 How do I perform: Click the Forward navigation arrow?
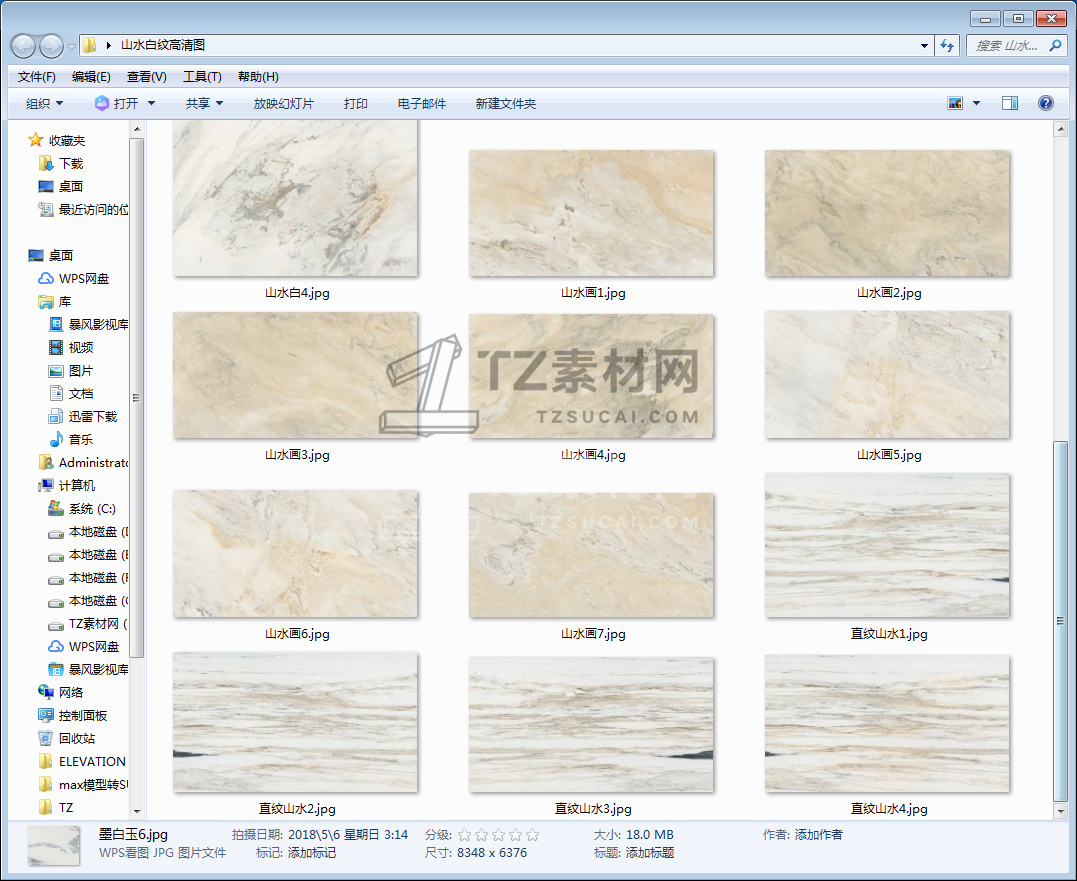click(52, 46)
